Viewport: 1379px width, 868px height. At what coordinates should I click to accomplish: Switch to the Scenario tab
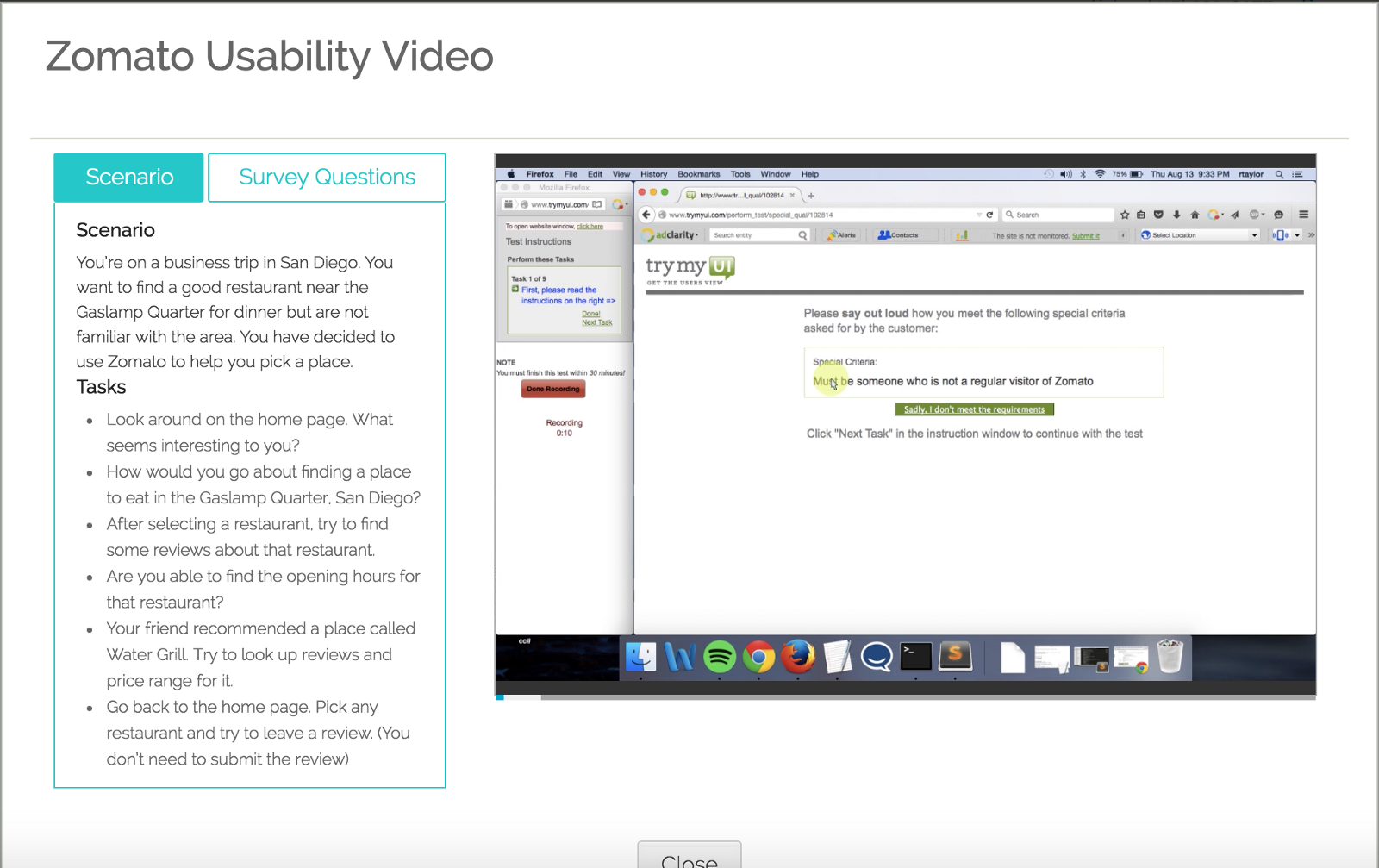tap(129, 178)
